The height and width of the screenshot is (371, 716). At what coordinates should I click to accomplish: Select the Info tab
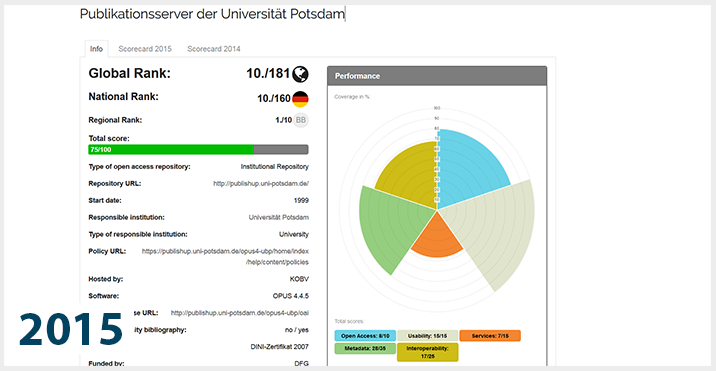(96, 49)
